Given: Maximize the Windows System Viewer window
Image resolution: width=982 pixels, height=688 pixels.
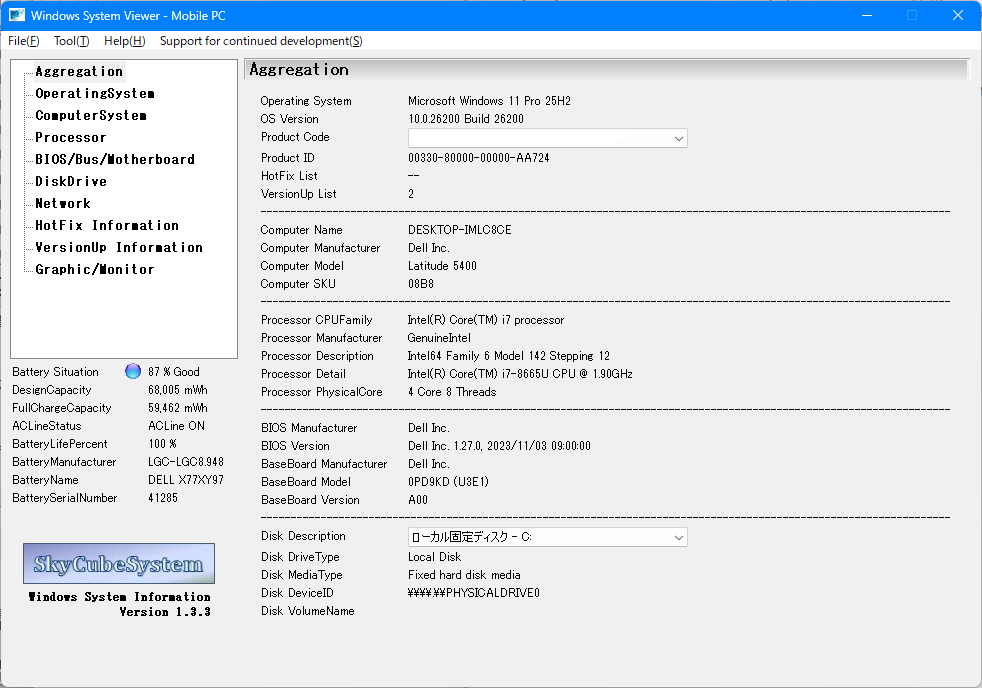Looking at the screenshot, I should point(912,16).
